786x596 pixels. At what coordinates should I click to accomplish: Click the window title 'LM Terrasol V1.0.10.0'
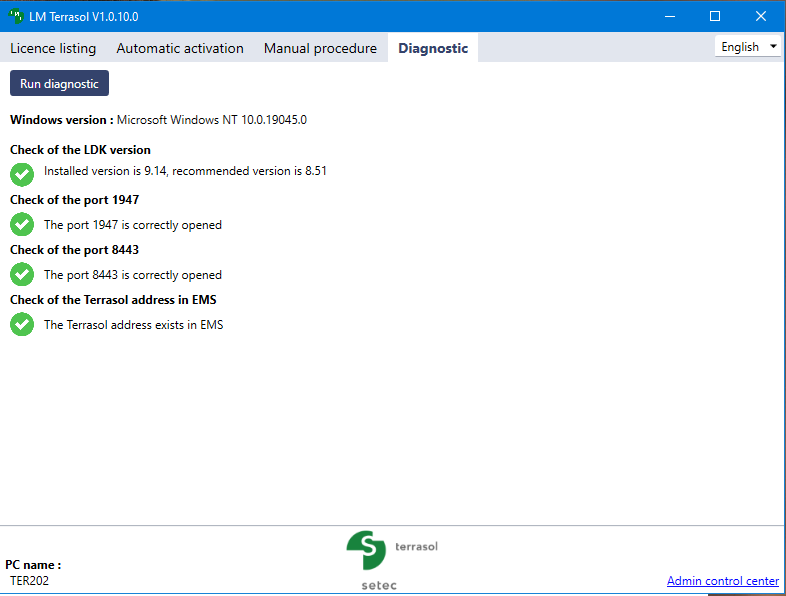coord(84,17)
